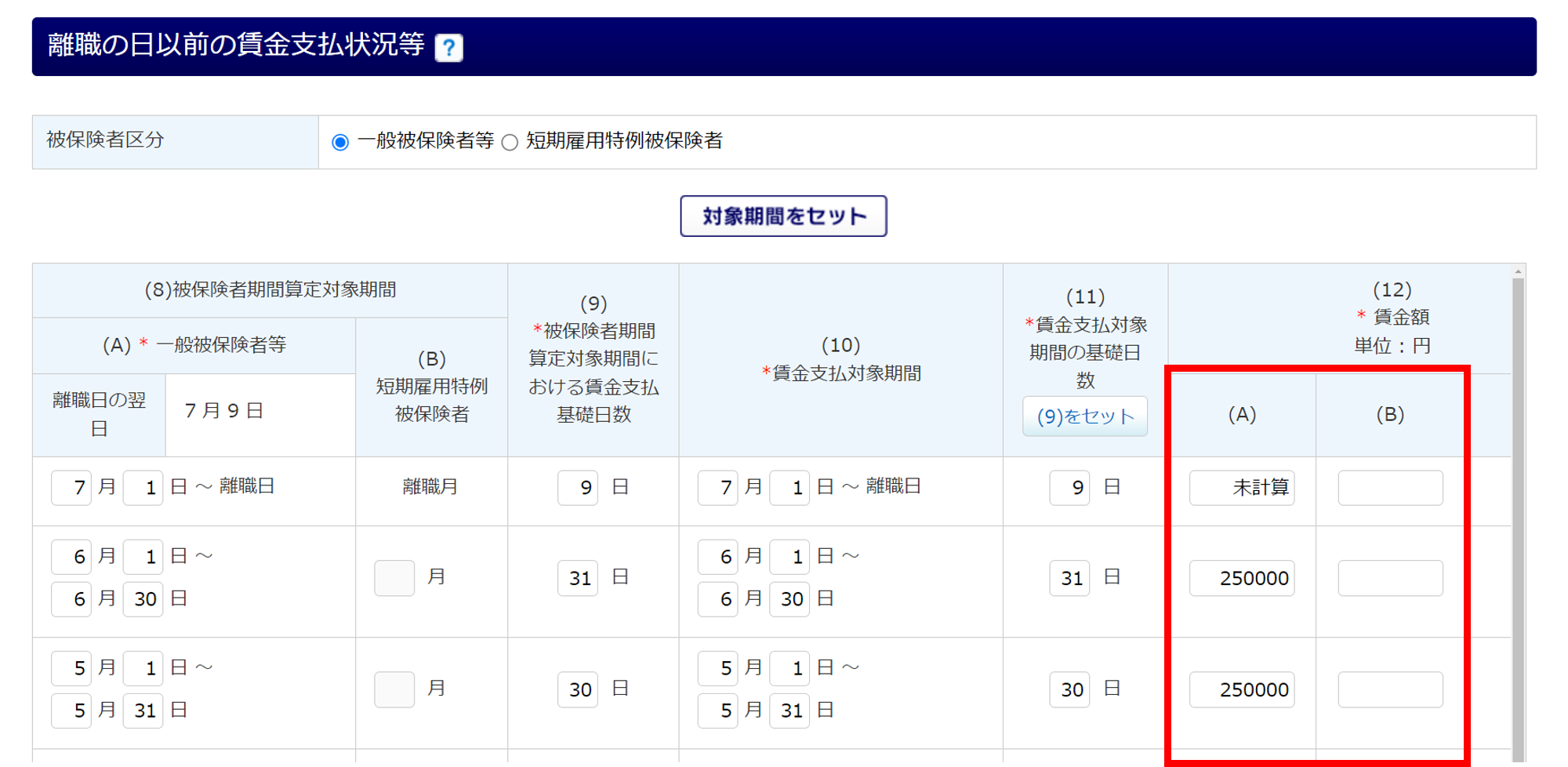Edit start month 6 in column (8) June row
The width and height of the screenshot is (1568, 767).
[71, 557]
